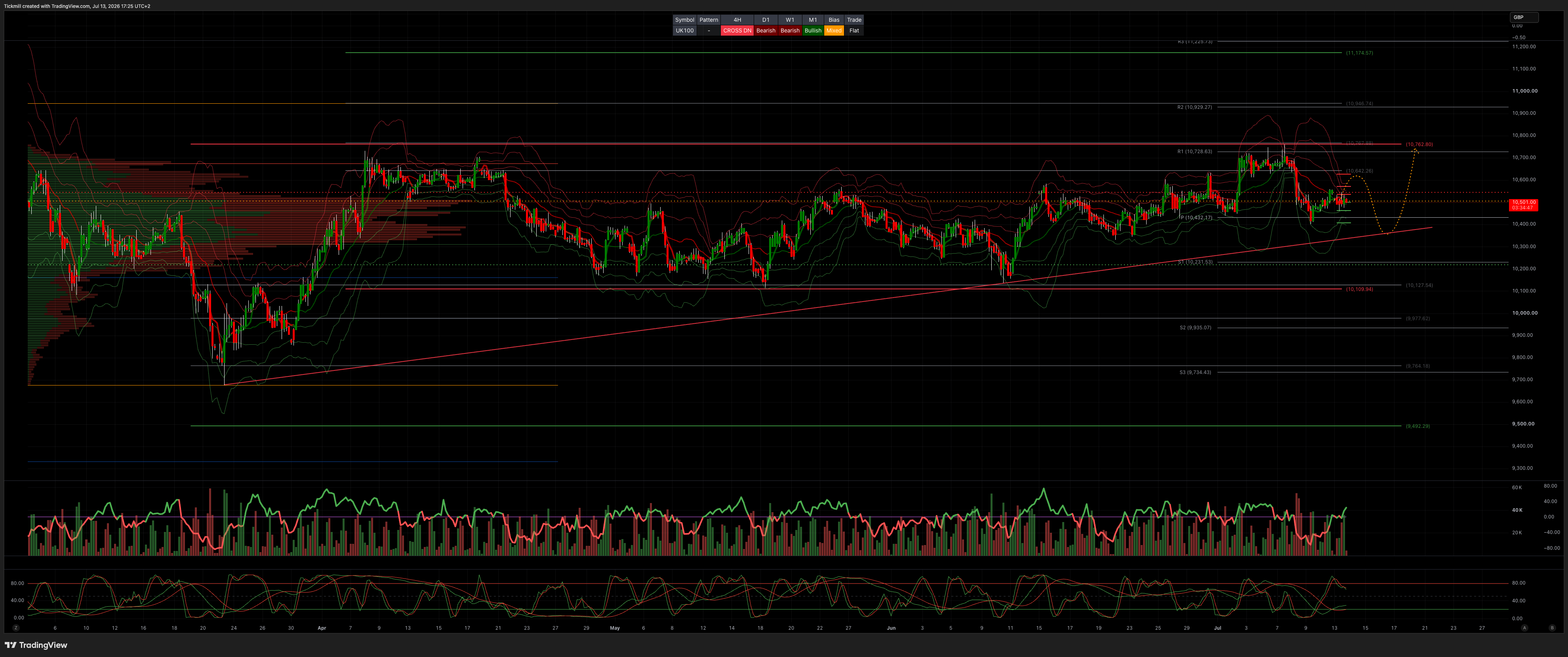Click the 4H column header
1568x657 pixels.
tap(737, 20)
